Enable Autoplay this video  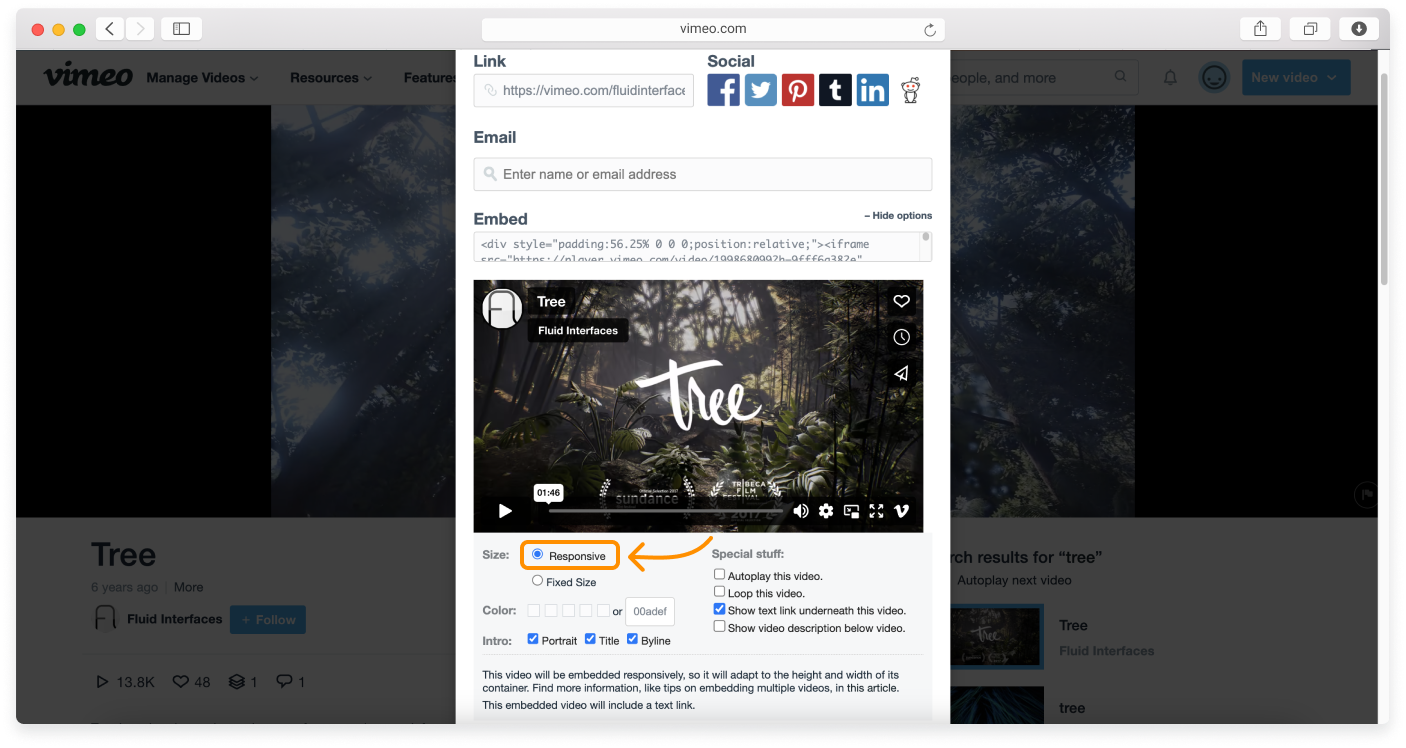tap(719, 573)
